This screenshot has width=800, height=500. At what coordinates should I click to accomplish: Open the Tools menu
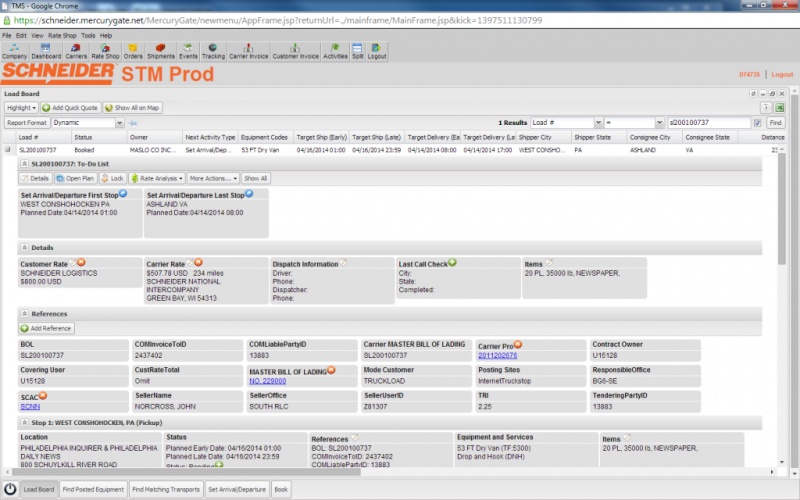89,35
